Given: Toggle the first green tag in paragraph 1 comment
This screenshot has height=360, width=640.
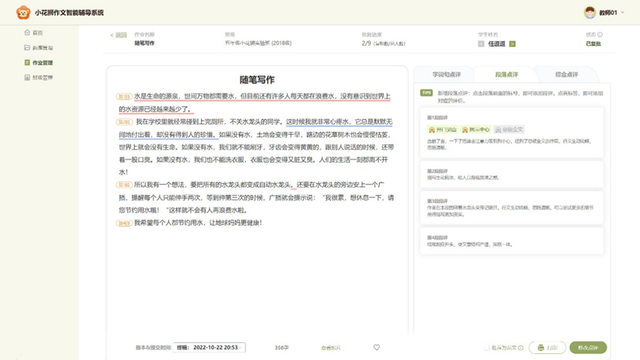Looking at the screenshot, I should click(442, 129).
